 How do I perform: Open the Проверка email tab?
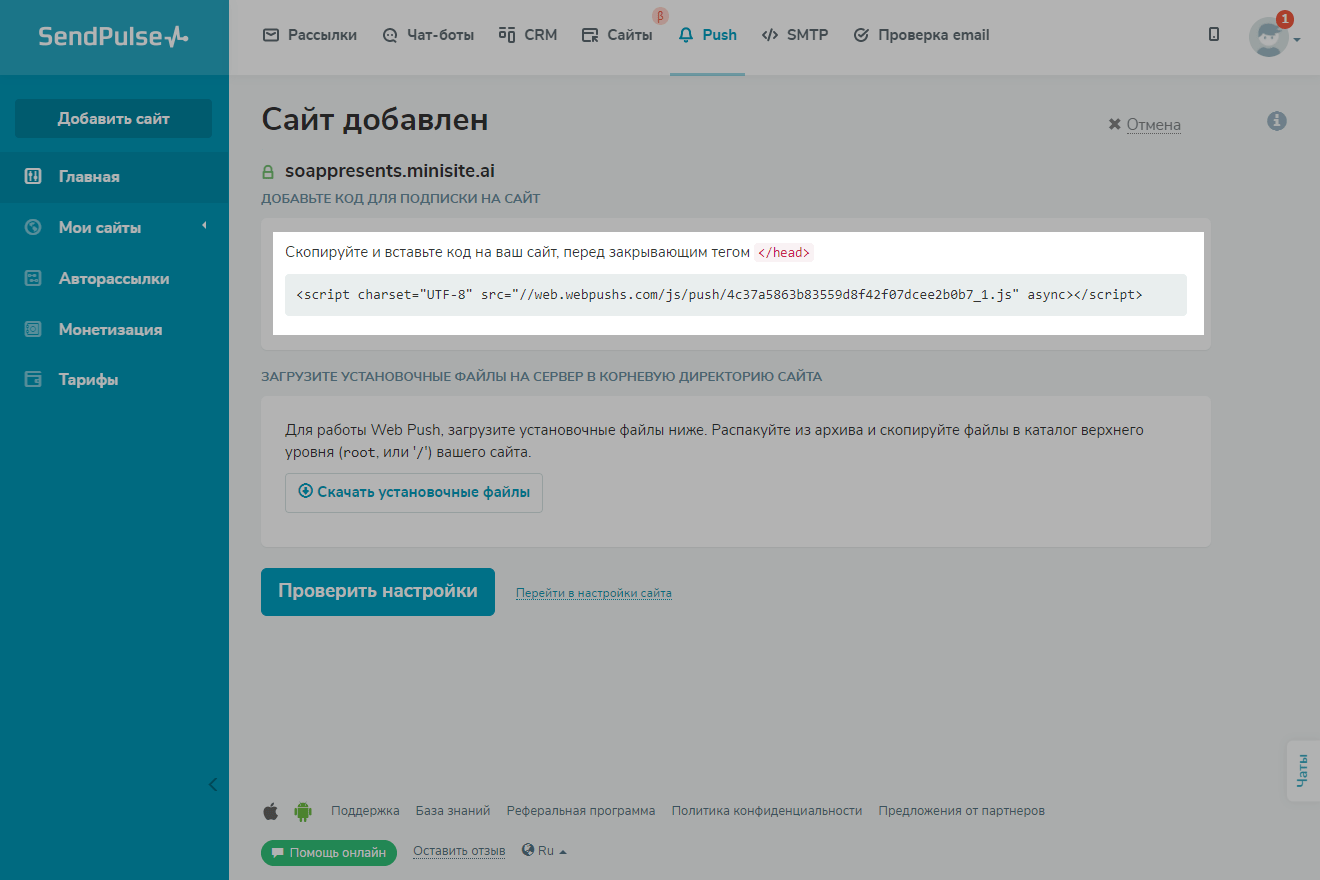click(x=921, y=35)
